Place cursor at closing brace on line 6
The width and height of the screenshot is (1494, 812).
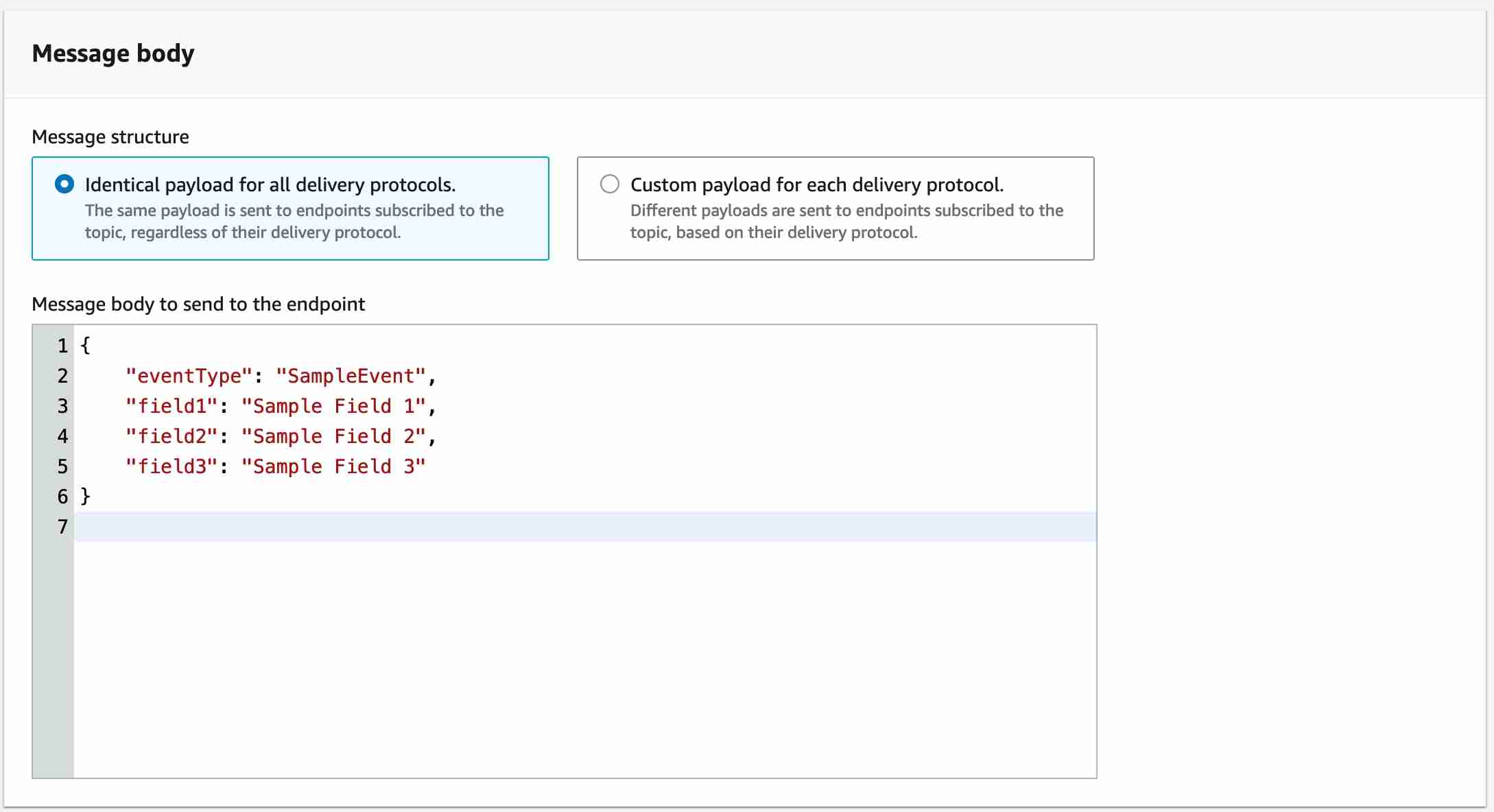[86, 497]
